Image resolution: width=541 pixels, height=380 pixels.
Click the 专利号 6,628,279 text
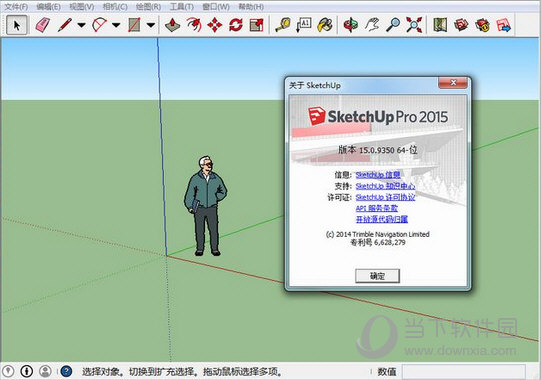click(378, 242)
